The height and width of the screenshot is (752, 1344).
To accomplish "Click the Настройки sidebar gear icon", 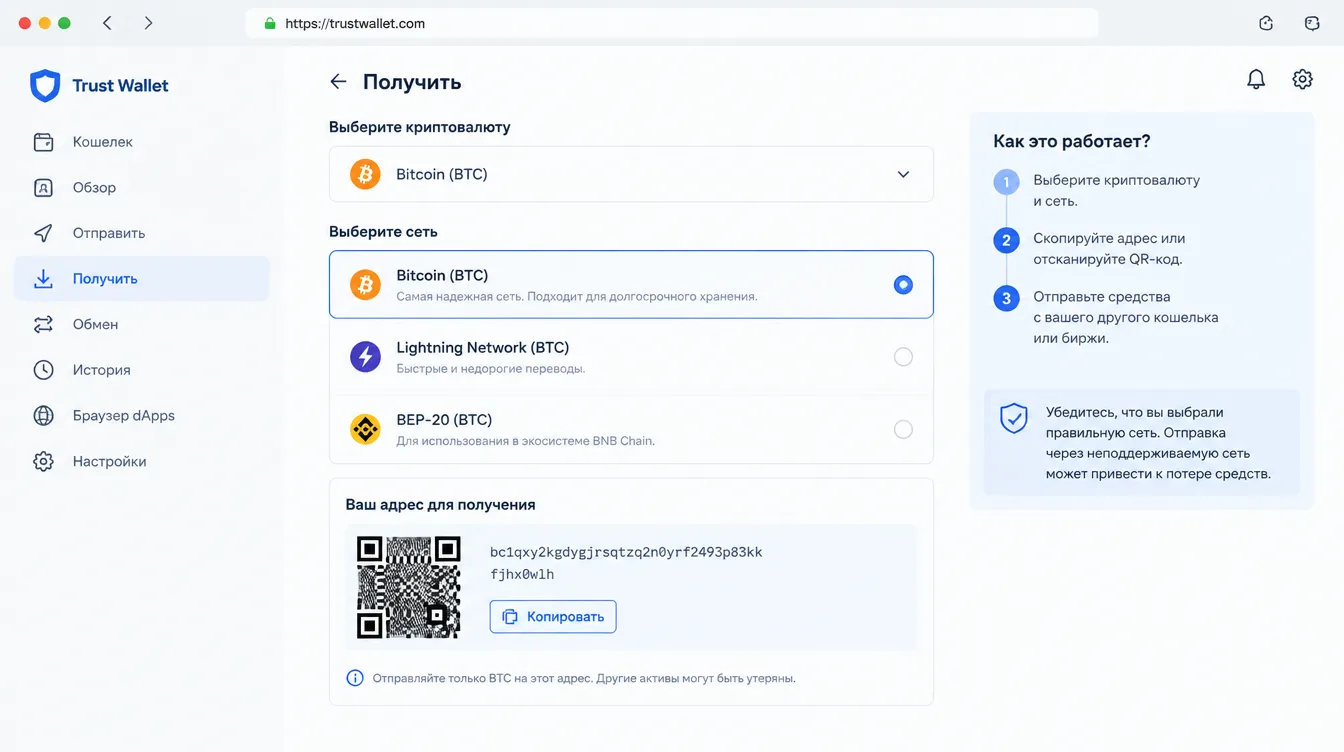I will (43, 462).
